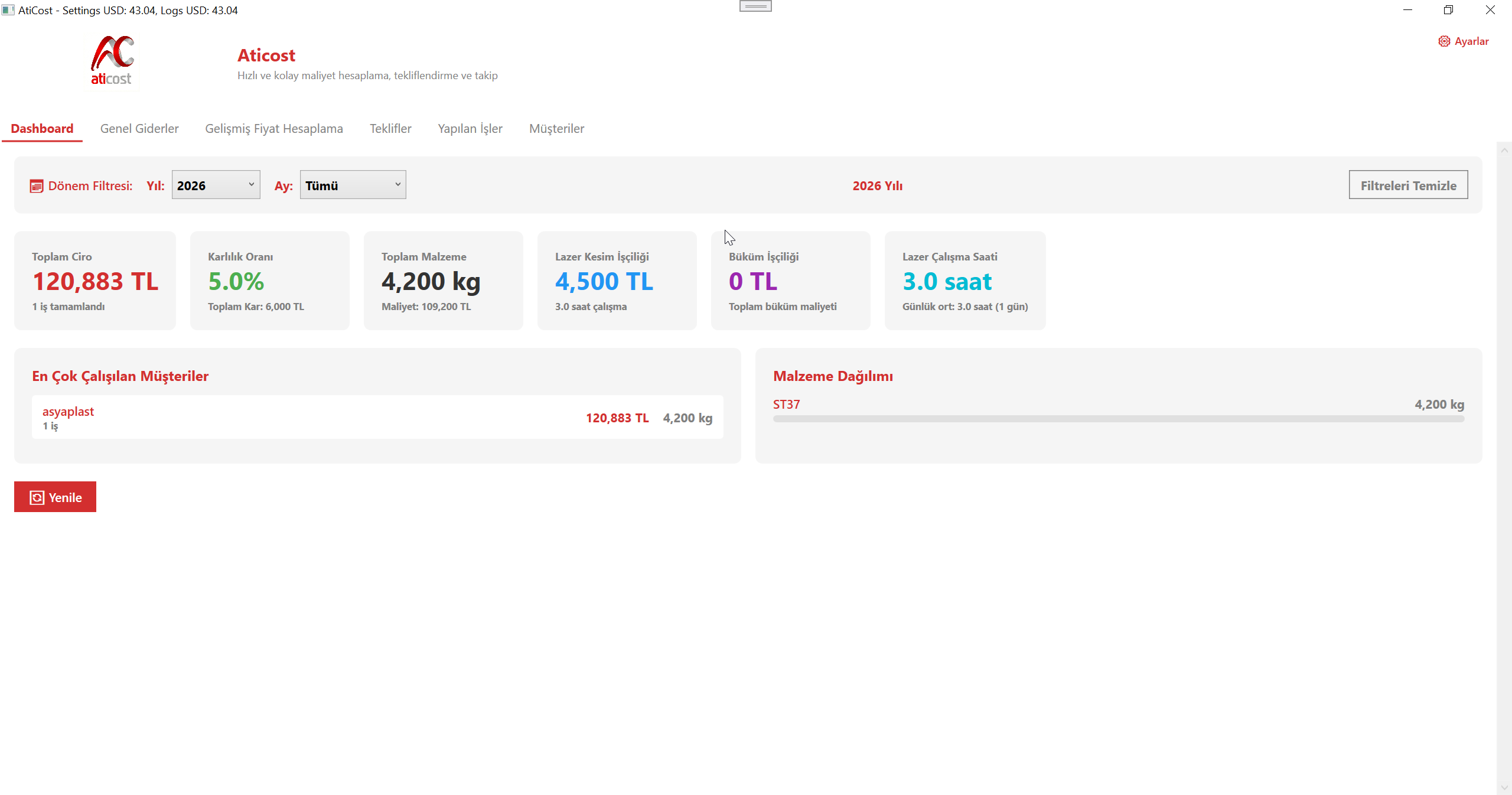Click the Ayarlar gear icon
The image size is (1512, 795).
1443,41
